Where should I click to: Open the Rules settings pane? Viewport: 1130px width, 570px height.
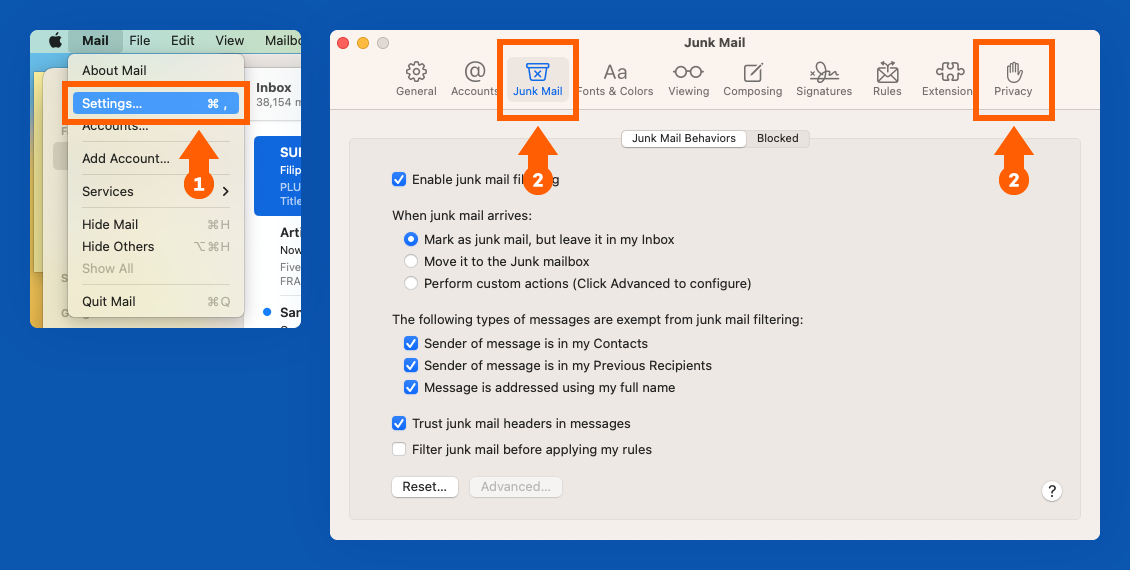[x=887, y=79]
